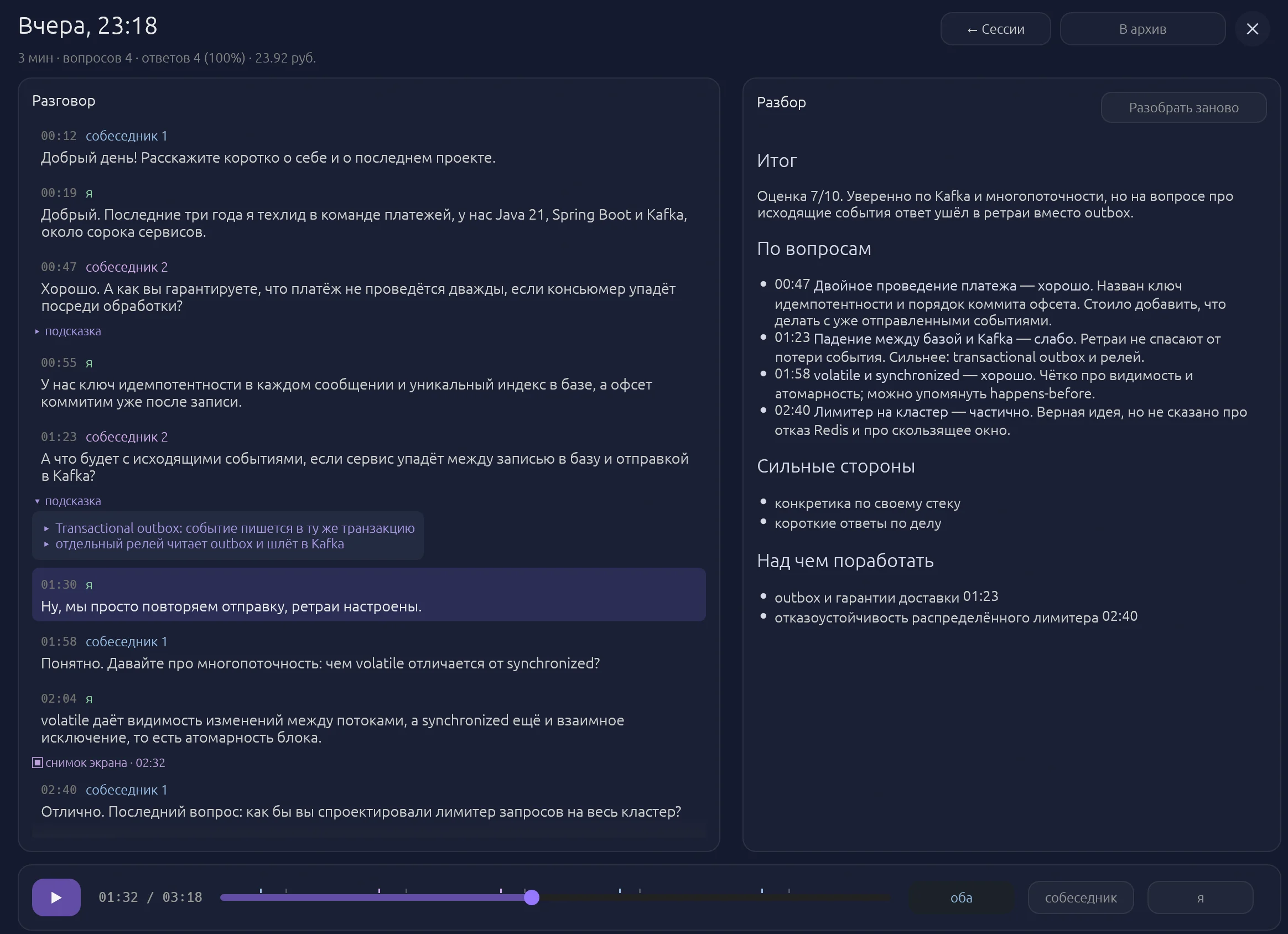Open the screenshot icon at 02:32
The height and width of the screenshot is (934, 1288).
coord(38,762)
